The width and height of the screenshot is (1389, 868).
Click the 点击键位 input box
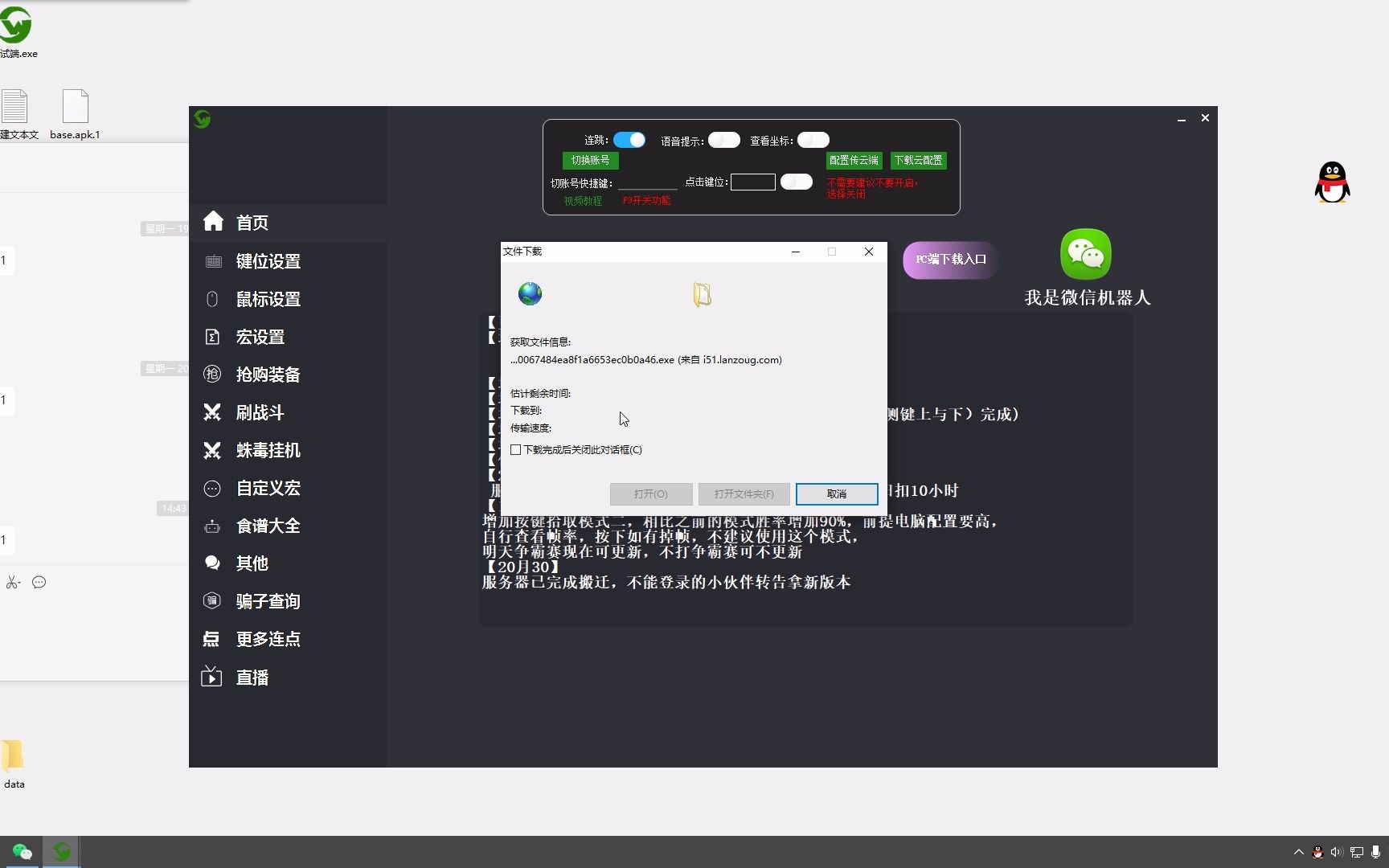(753, 182)
